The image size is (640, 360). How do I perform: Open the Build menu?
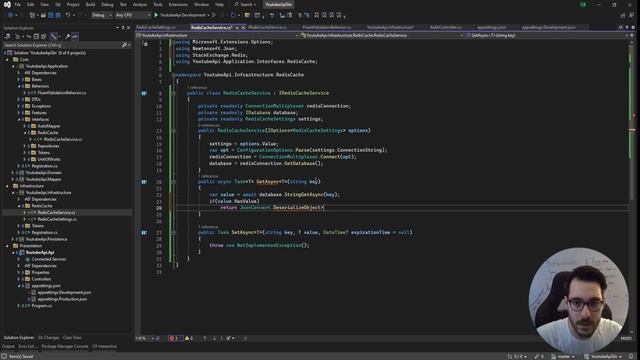pos(90,4)
